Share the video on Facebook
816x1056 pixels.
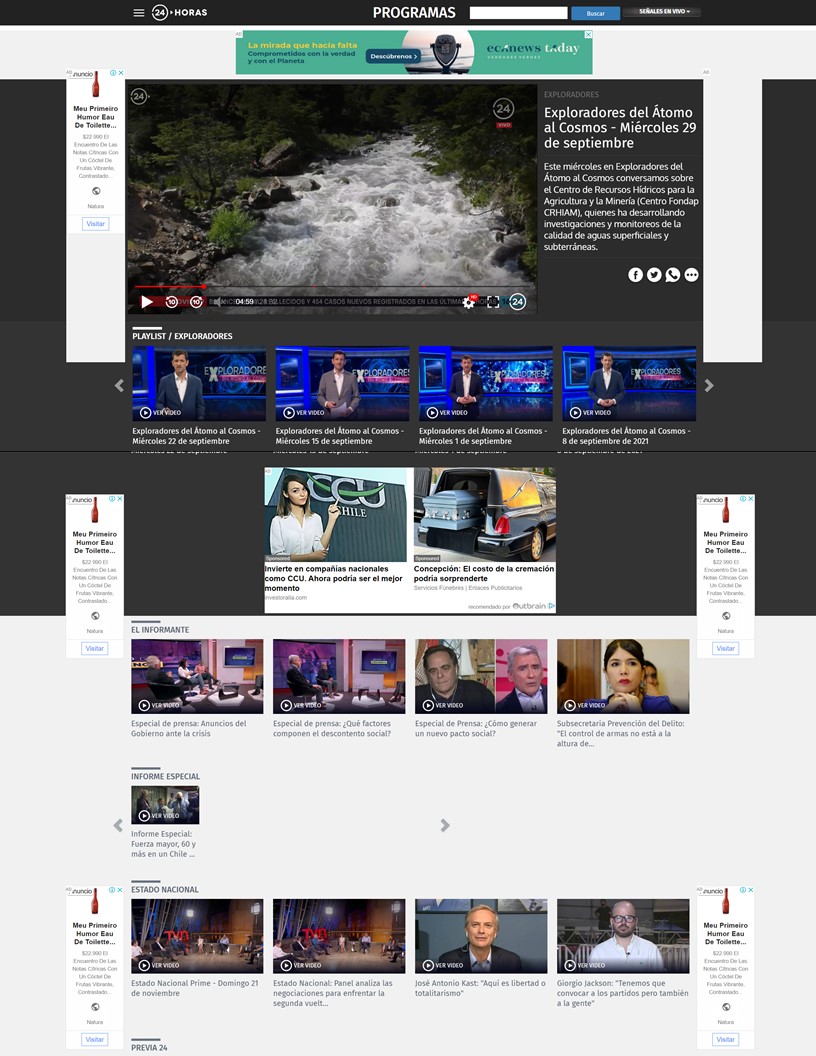pos(636,275)
